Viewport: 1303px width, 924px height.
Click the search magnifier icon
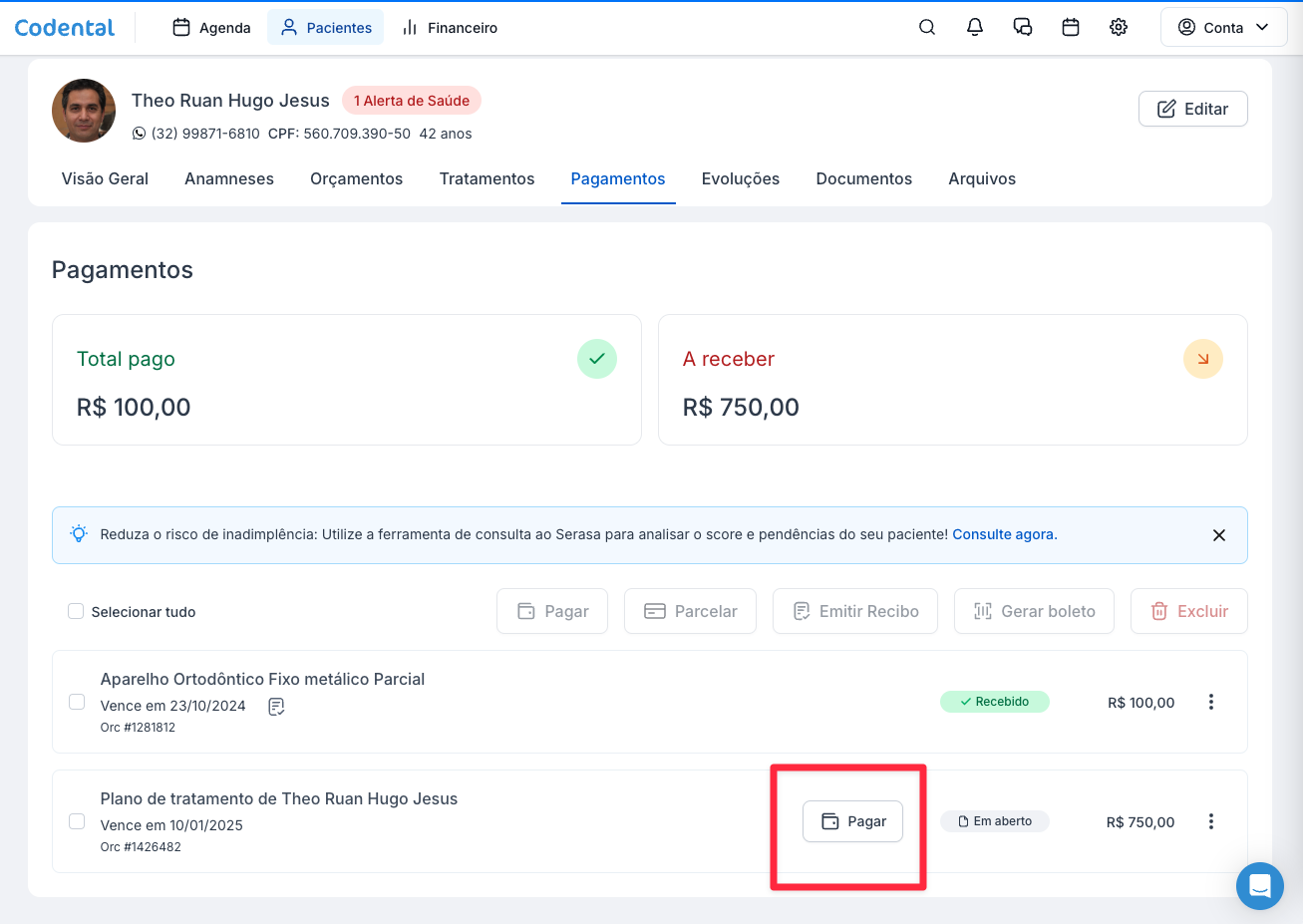927,28
